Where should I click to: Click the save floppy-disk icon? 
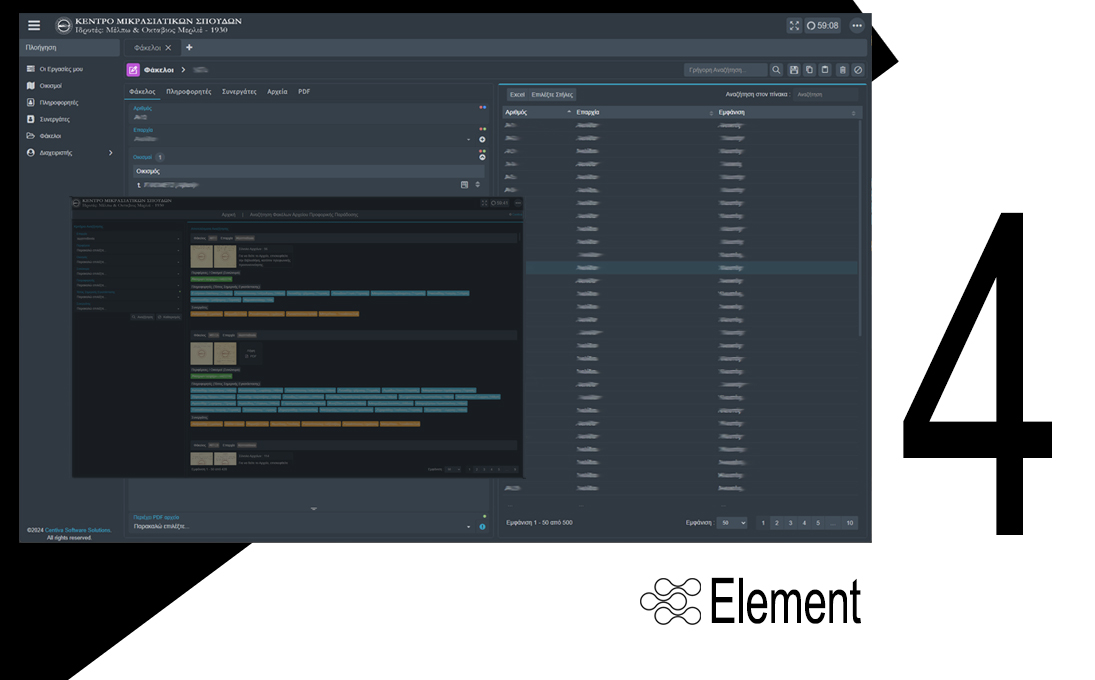pos(794,70)
